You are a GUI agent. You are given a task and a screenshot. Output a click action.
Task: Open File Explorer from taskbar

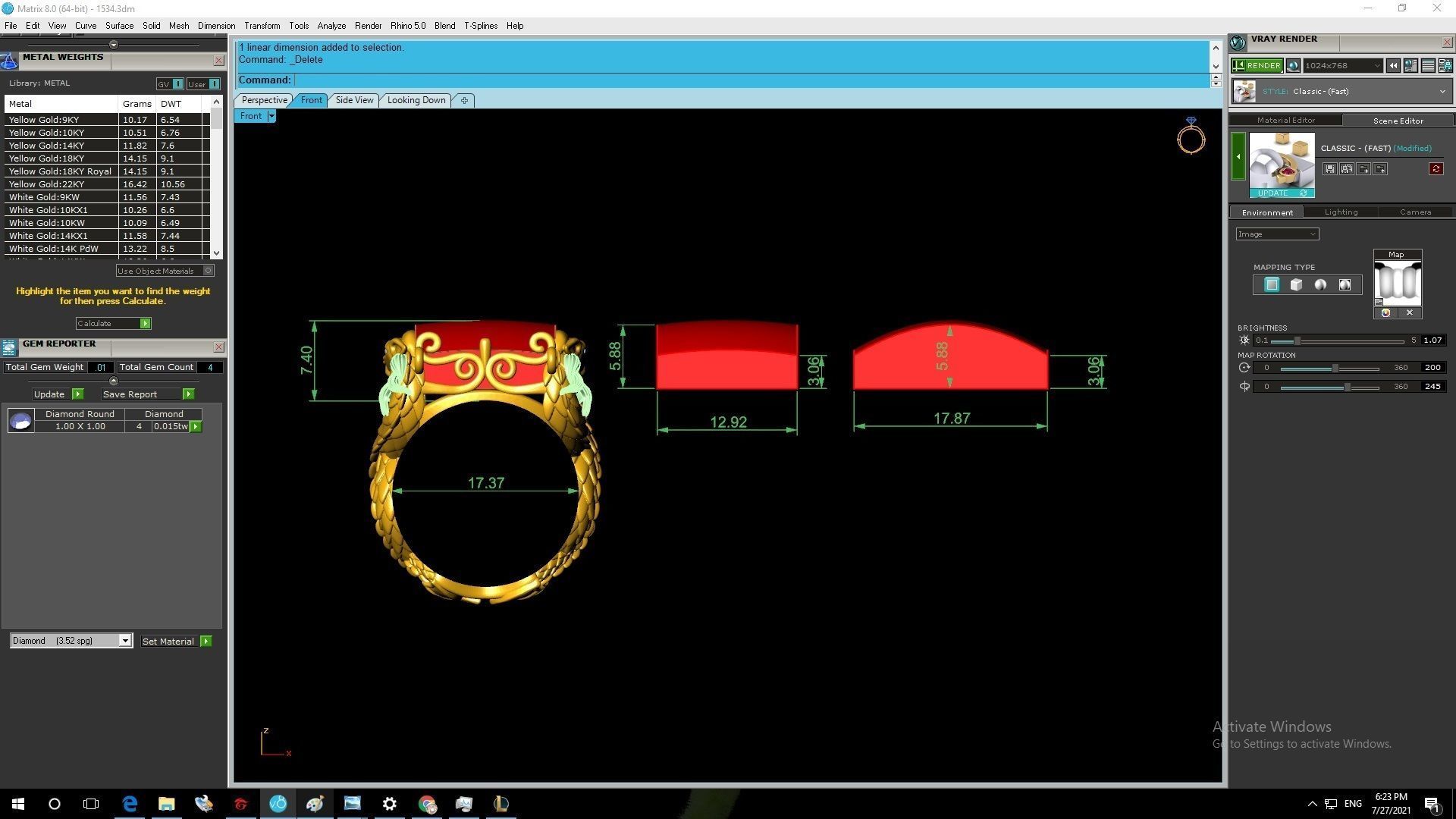[x=166, y=804]
